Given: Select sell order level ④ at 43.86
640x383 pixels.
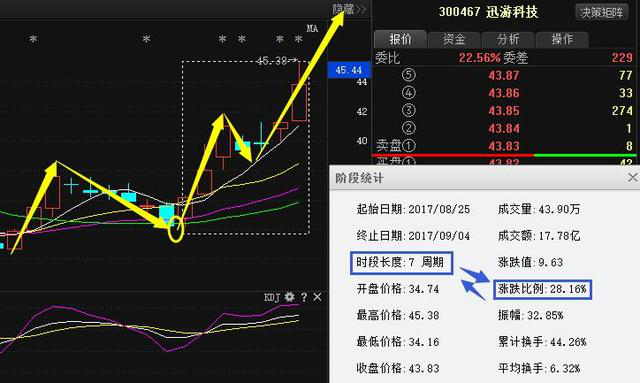Looking at the screenshot, I should point(504,93).
